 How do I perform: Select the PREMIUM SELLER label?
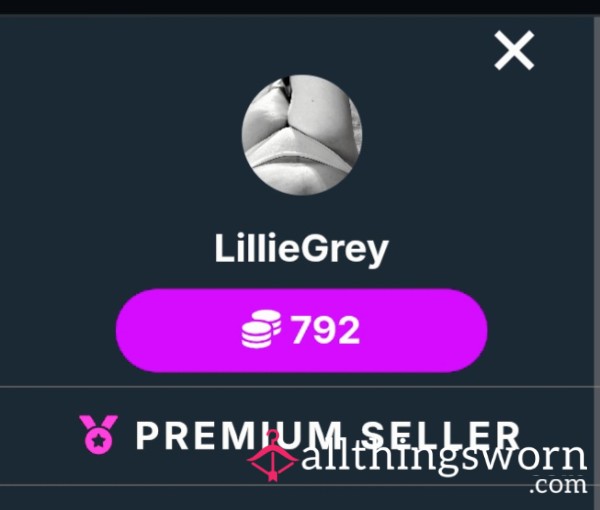tap(328, 435)
